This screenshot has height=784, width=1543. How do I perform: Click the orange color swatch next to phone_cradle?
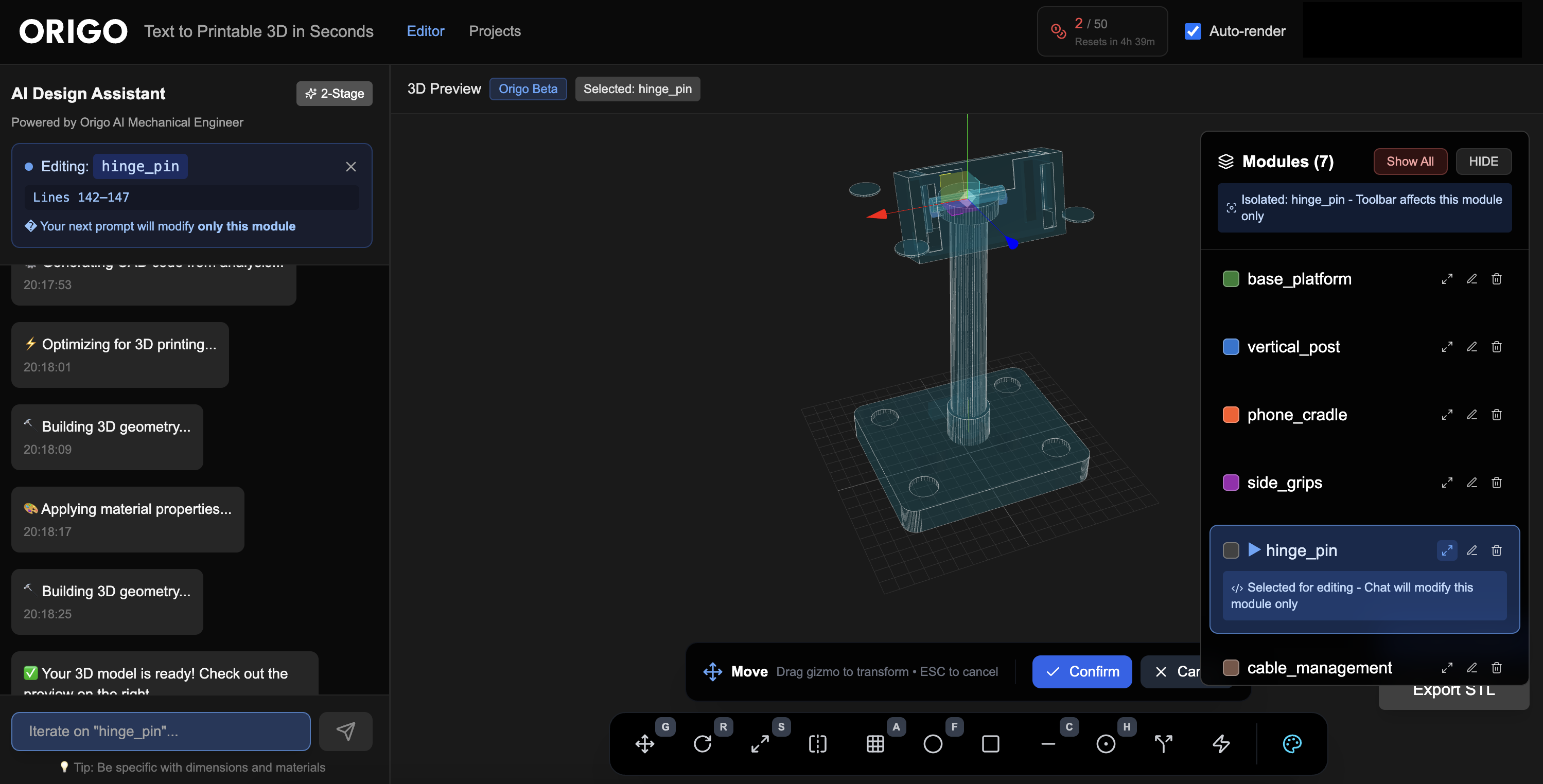click(1232, 415)
